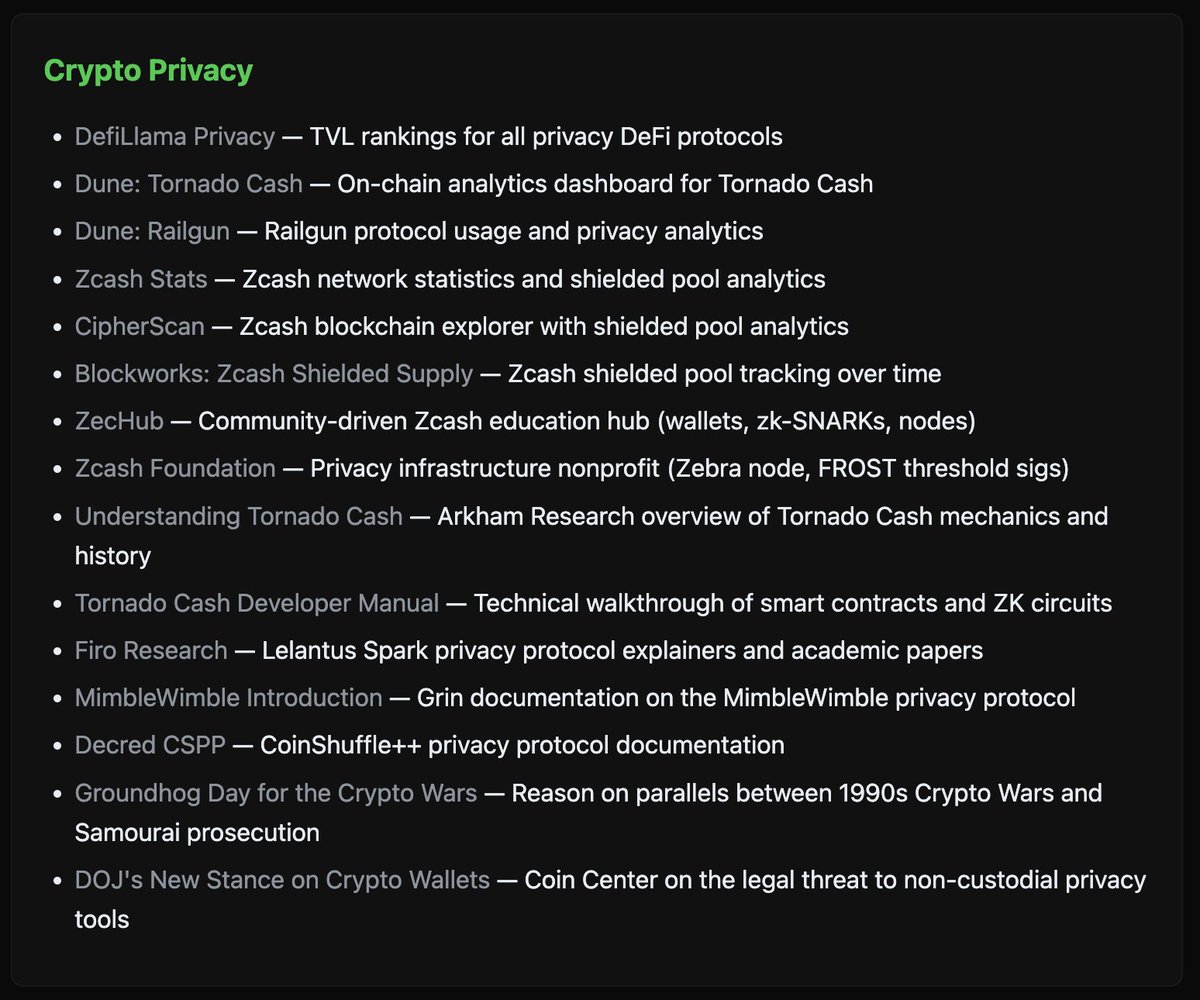The image size is (1200, 1000).
Task: Open the MimbleWimble Introduction link
Action: coord(229,698)
